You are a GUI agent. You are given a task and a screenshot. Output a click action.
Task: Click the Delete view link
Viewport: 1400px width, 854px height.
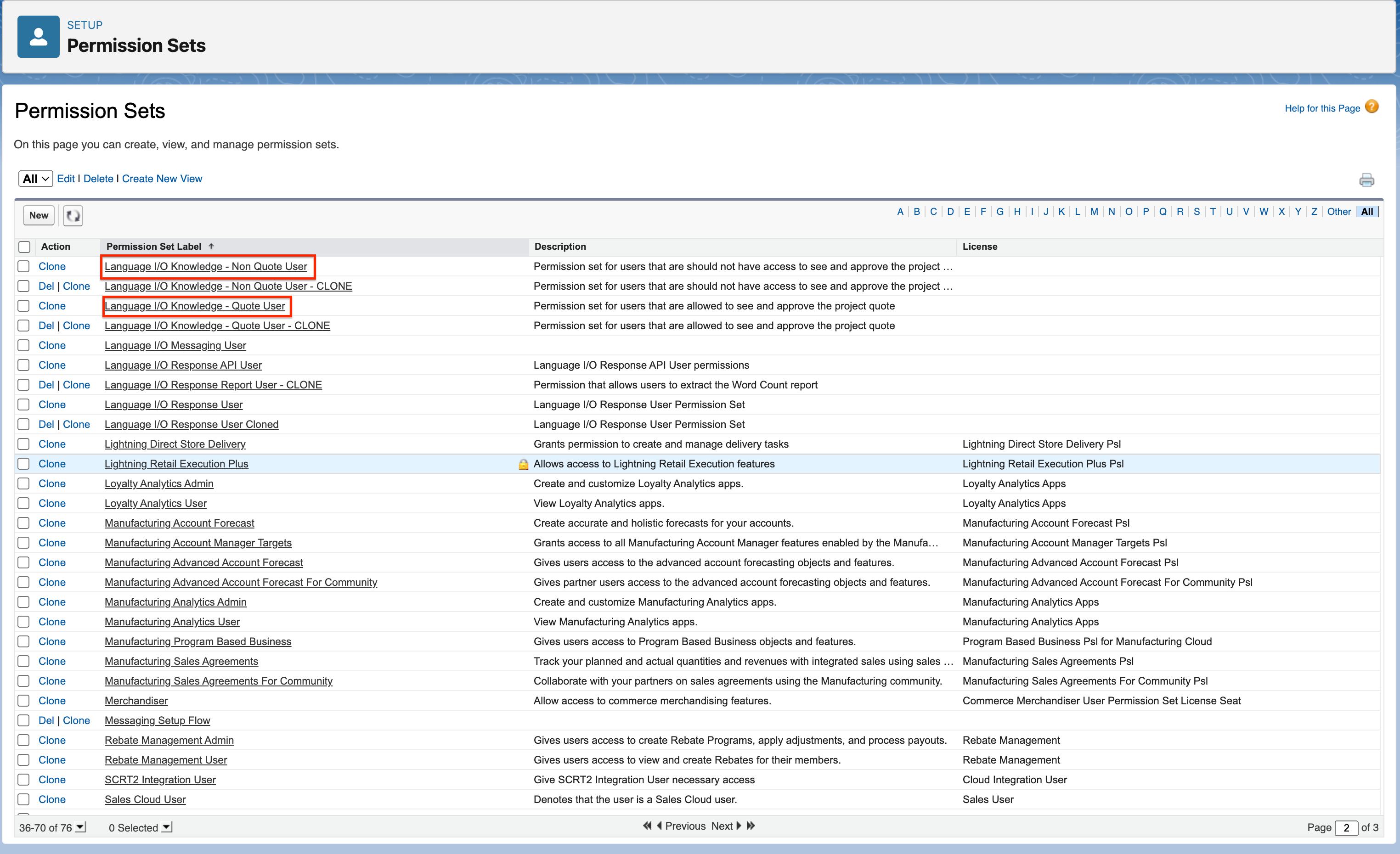click(x=98, y=179)
